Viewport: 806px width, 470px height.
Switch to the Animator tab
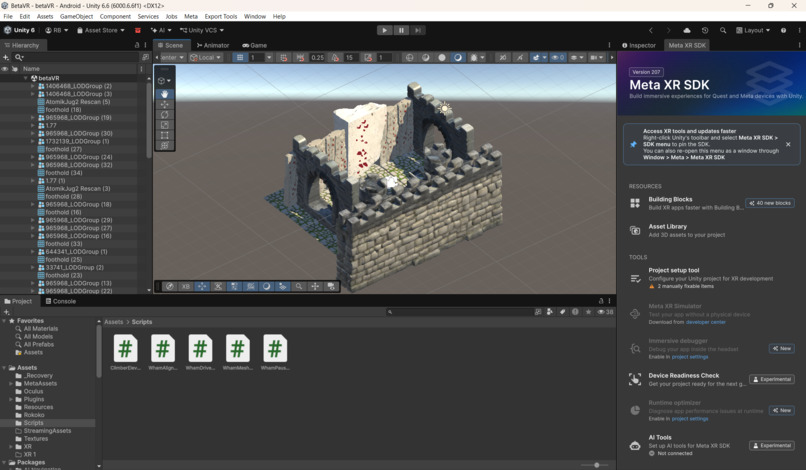tap(213, 45)
